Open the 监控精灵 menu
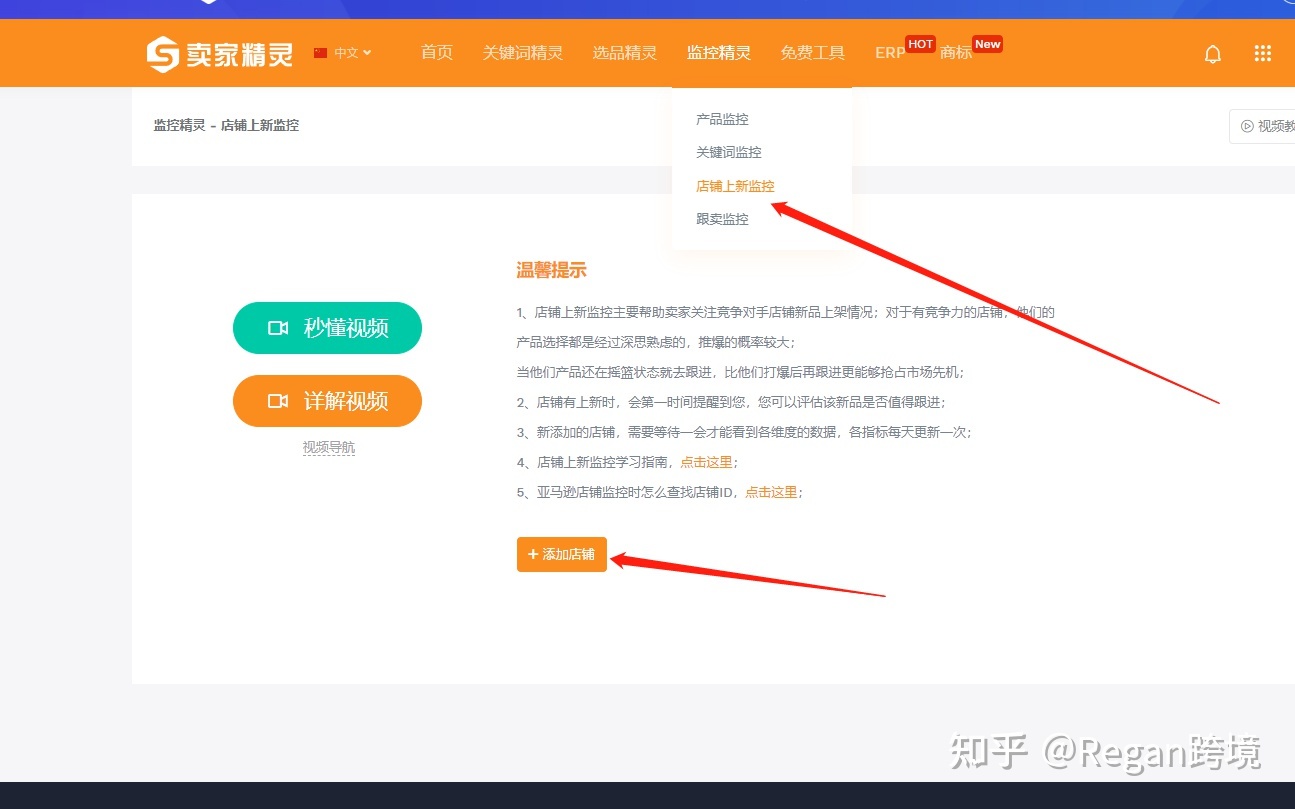This screenshot has width=1295, height=809. coord(718,53)
